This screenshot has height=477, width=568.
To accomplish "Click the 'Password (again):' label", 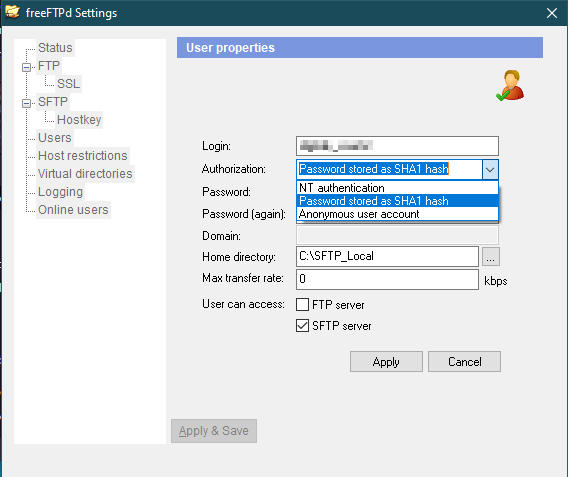I will (x=244, y=214).
